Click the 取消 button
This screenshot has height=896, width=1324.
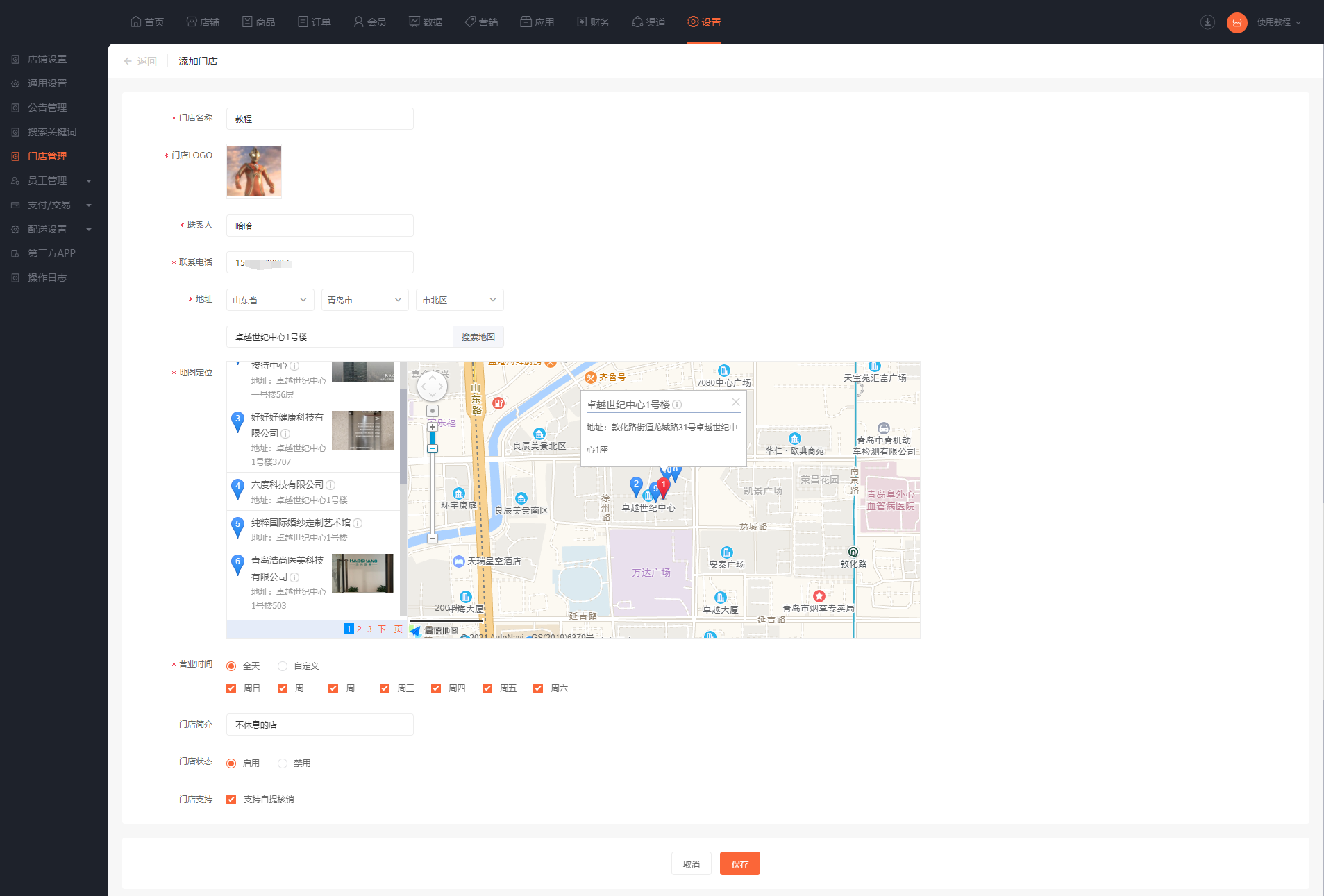[x=691, y=863]
